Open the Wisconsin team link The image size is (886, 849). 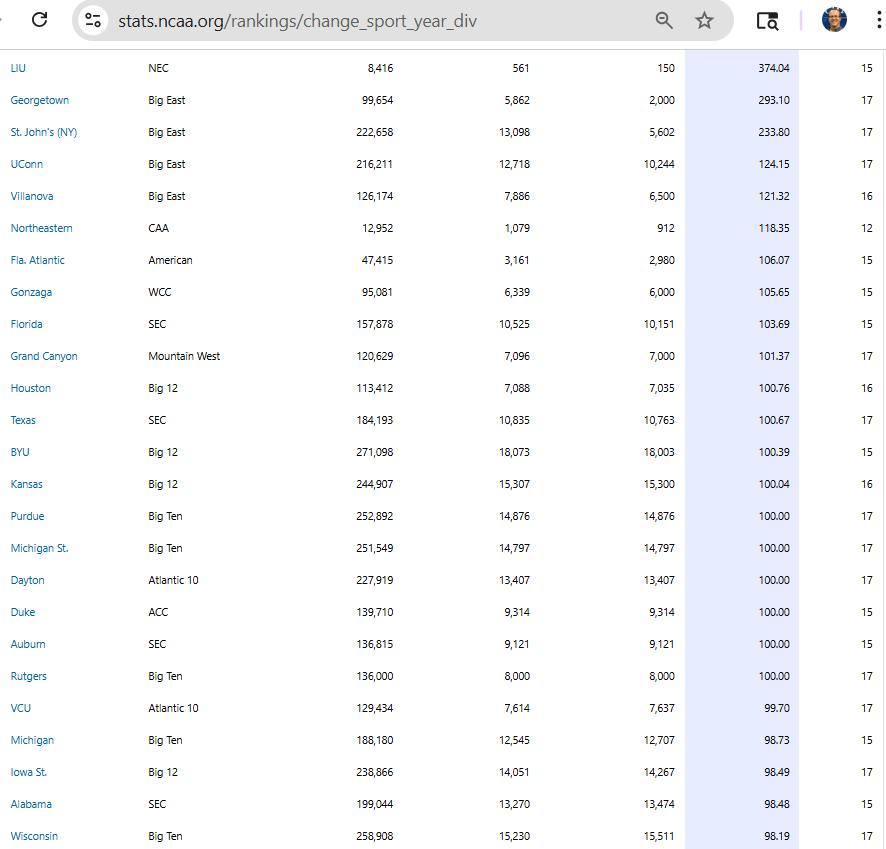[x=34, y=837]
